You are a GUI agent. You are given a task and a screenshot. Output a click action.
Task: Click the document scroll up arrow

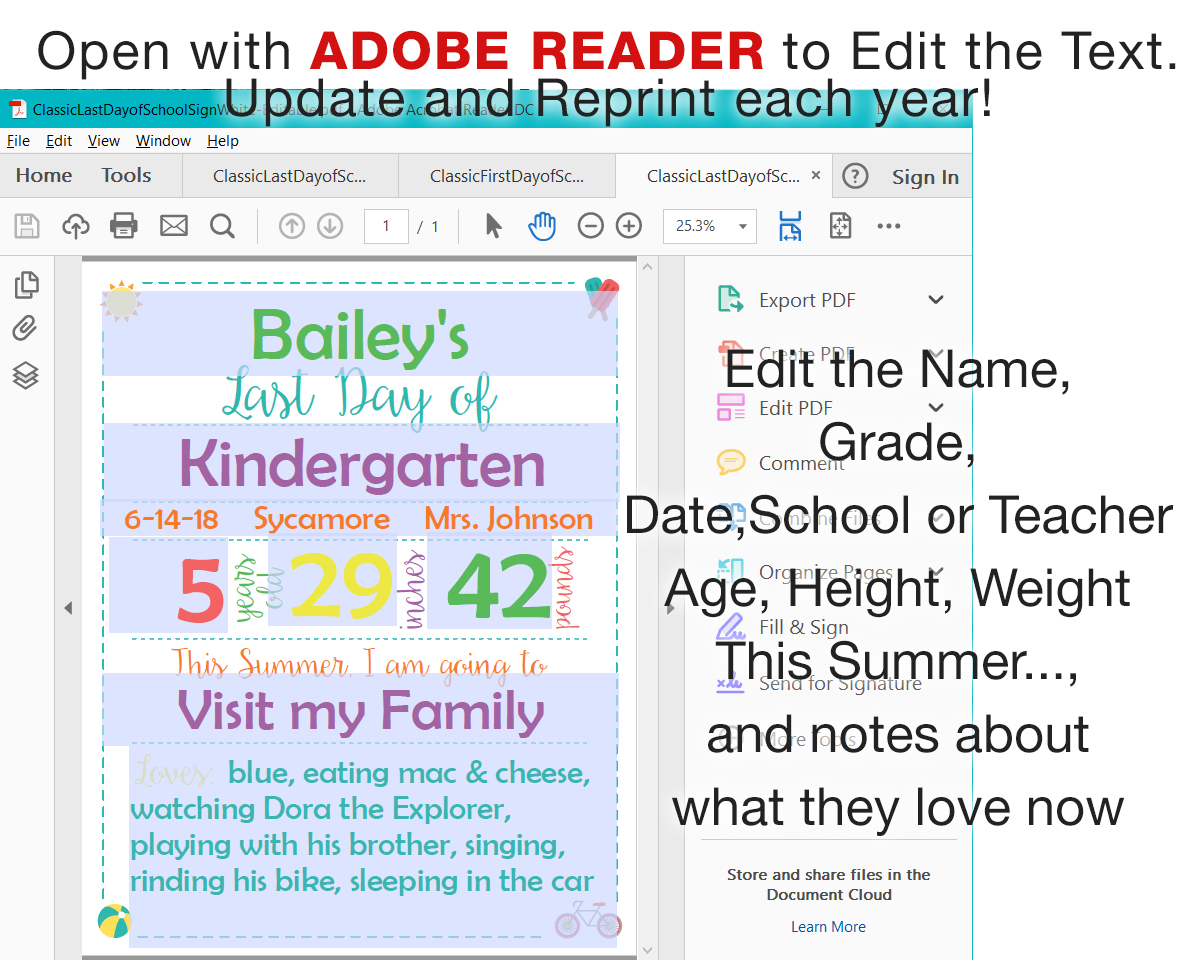tap(647, 267)
